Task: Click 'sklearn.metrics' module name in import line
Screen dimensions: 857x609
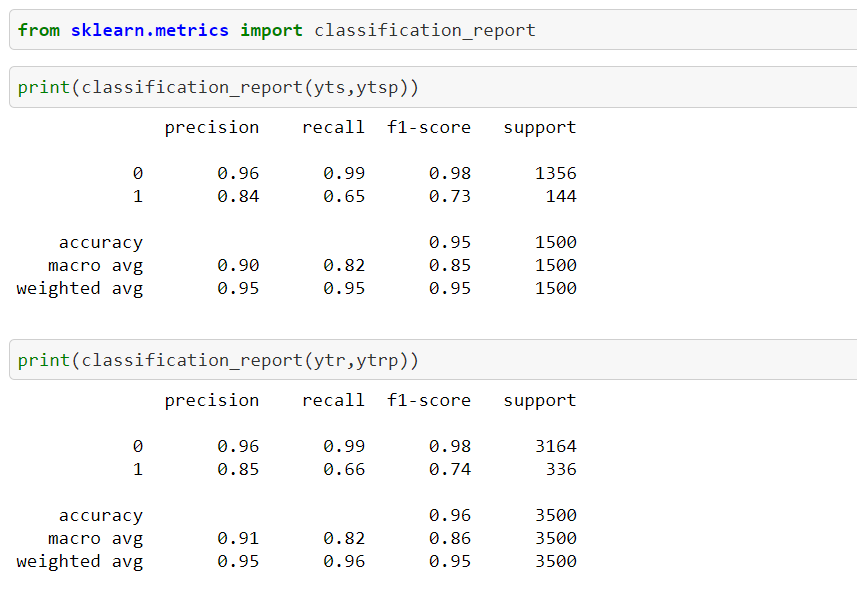Action: [x=150, y=30]
